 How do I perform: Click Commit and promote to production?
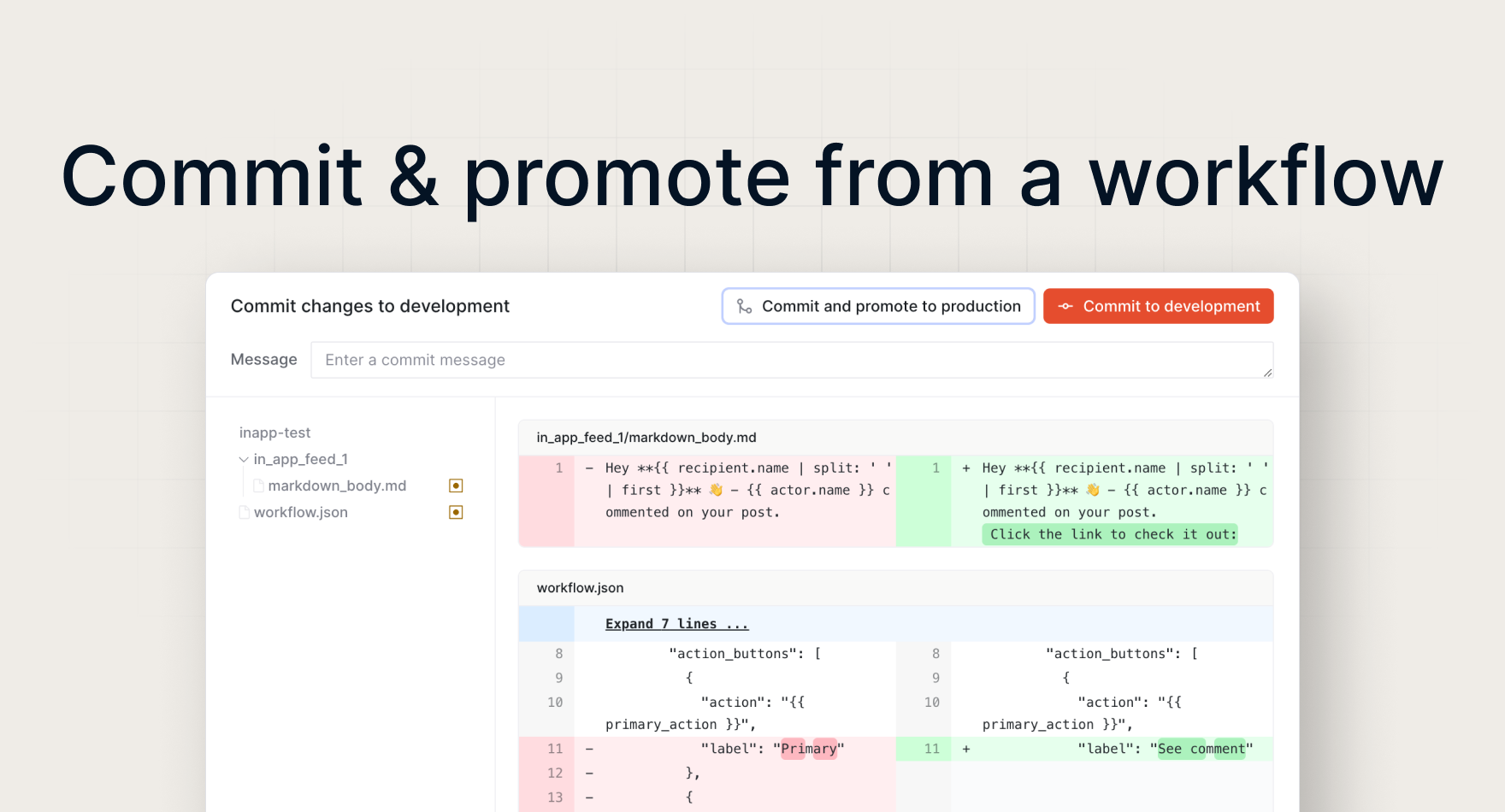[877, 306]
